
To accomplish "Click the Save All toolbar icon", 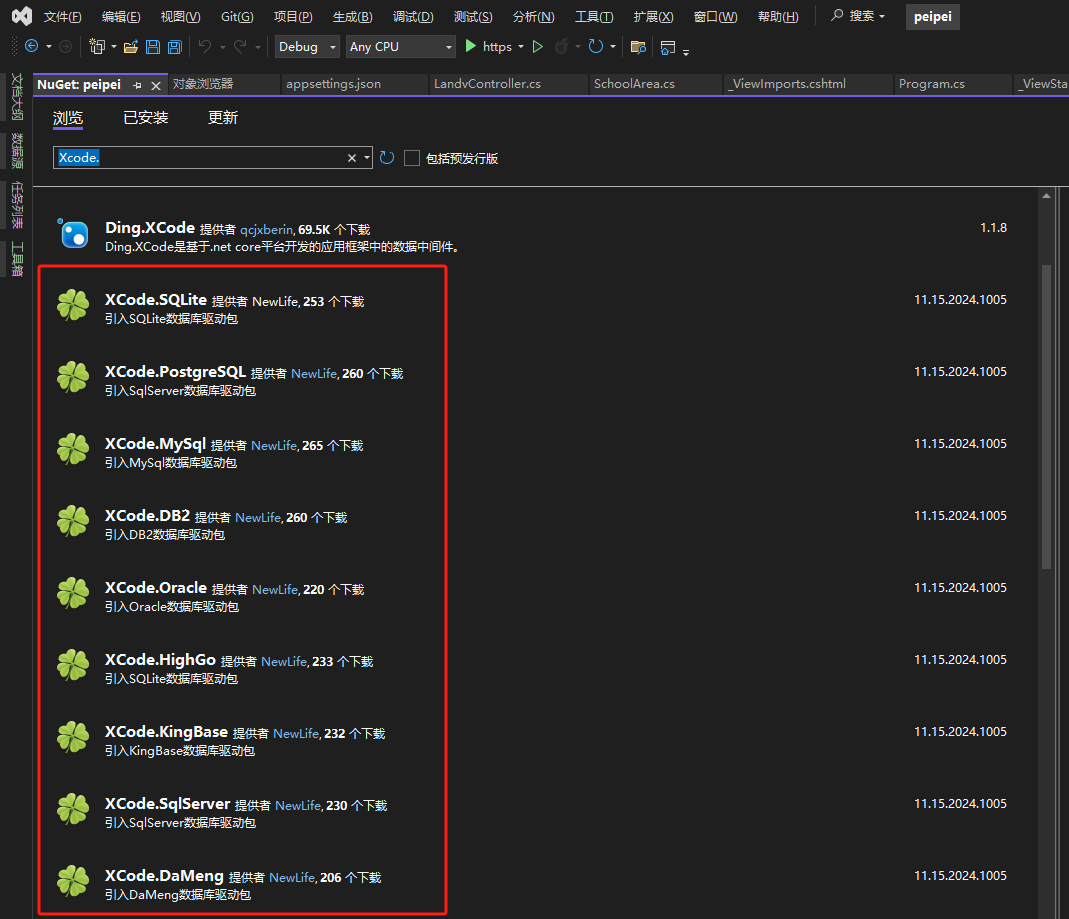I will click(x=175, y=46).
